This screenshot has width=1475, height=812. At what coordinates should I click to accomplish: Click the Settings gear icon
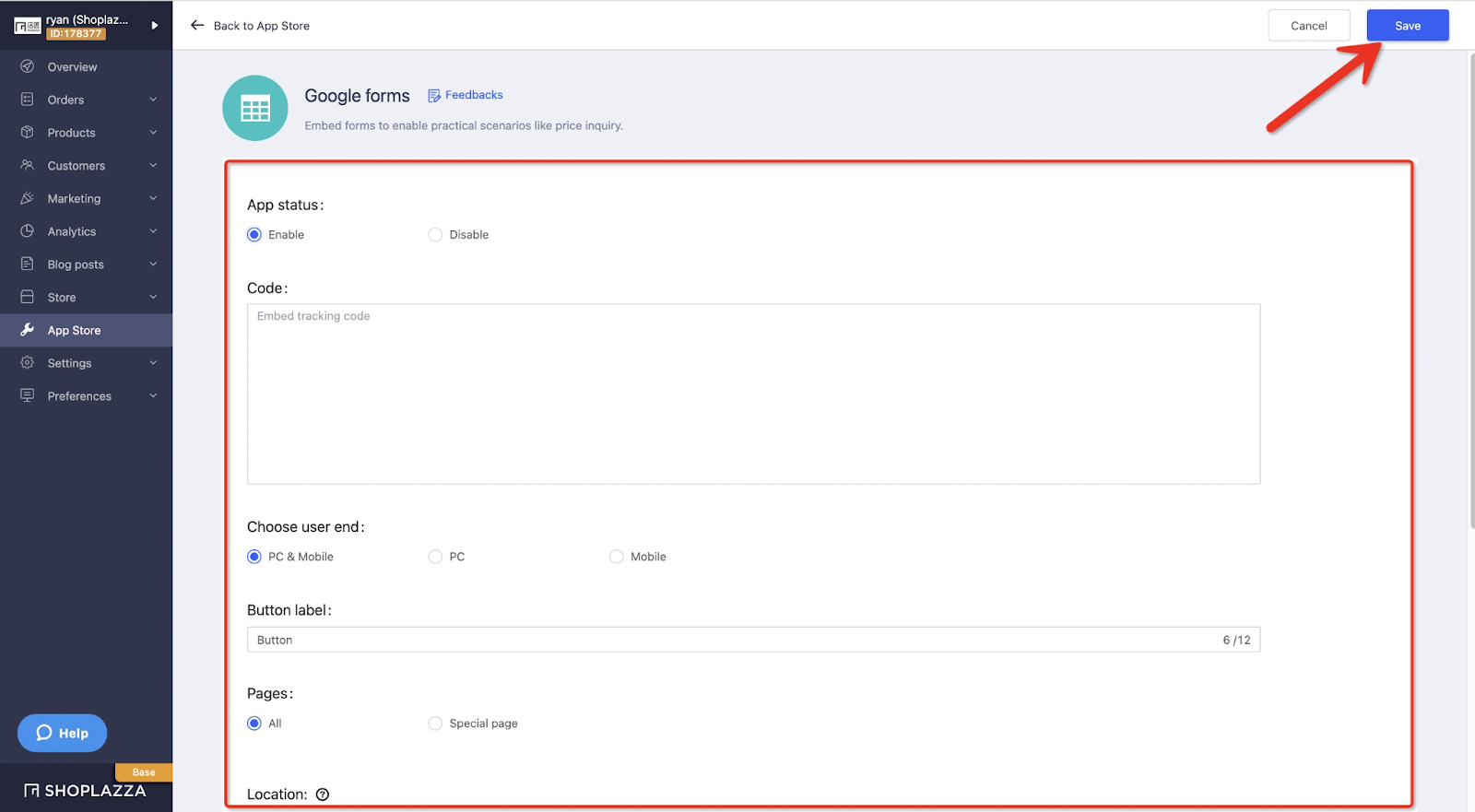(x=28, y=362)
